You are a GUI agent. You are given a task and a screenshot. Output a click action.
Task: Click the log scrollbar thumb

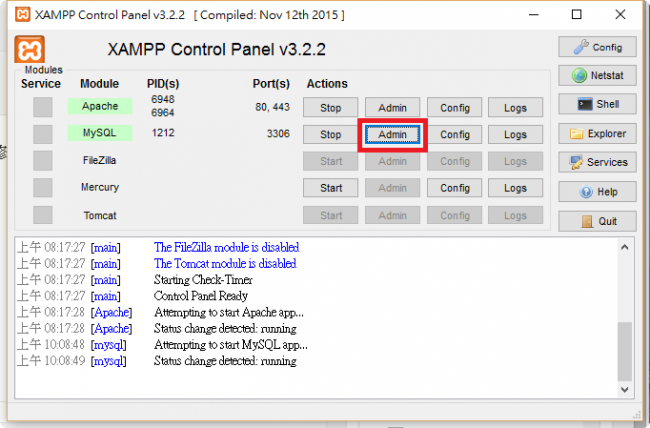pos(625,351)
